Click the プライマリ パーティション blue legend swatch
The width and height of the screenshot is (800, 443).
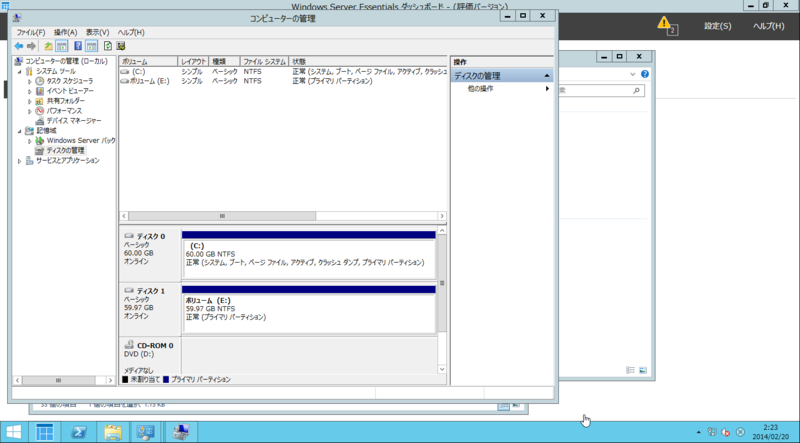[x=166, y=380]
